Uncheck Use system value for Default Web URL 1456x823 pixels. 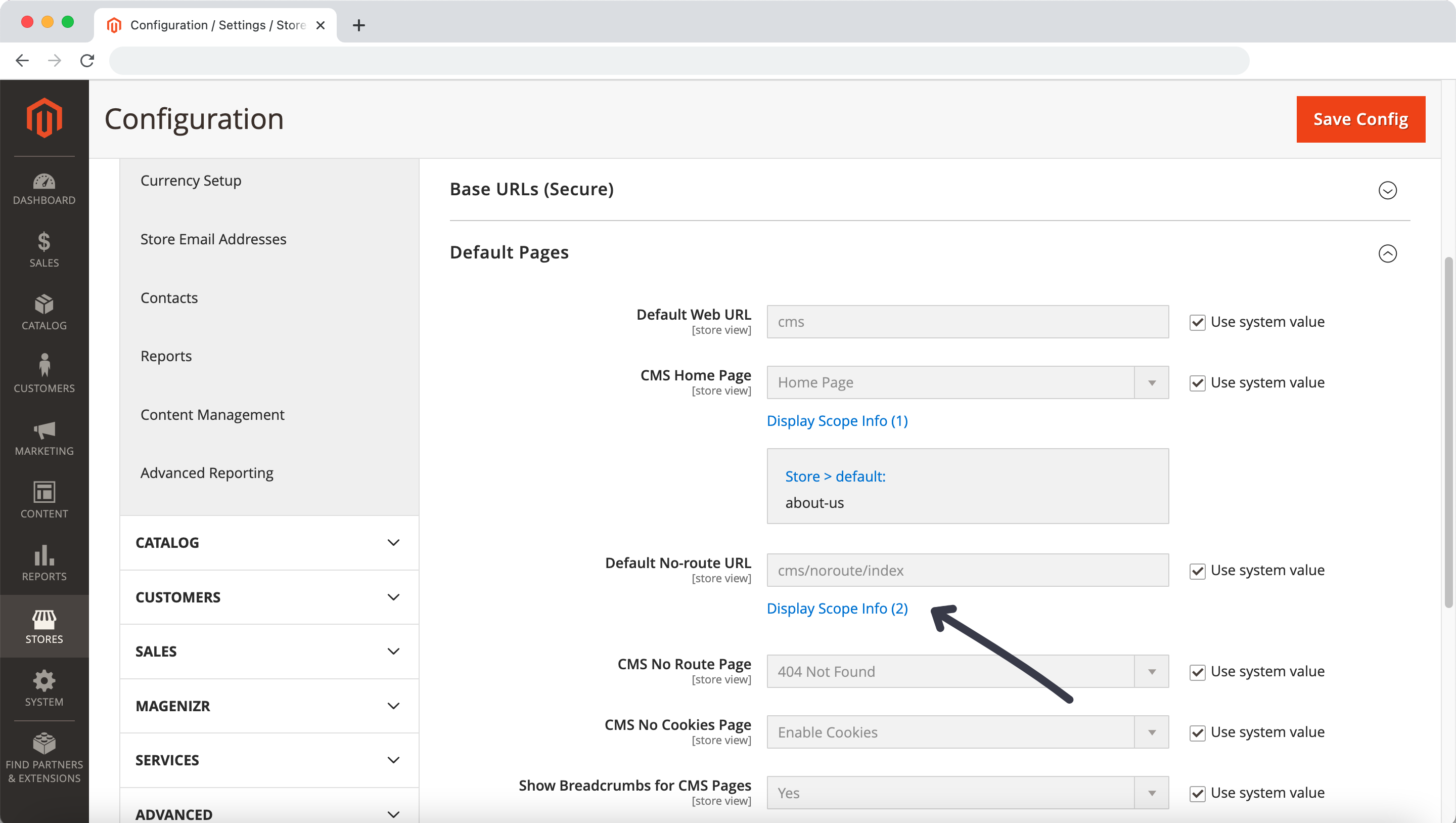(x=1197, y=322)
